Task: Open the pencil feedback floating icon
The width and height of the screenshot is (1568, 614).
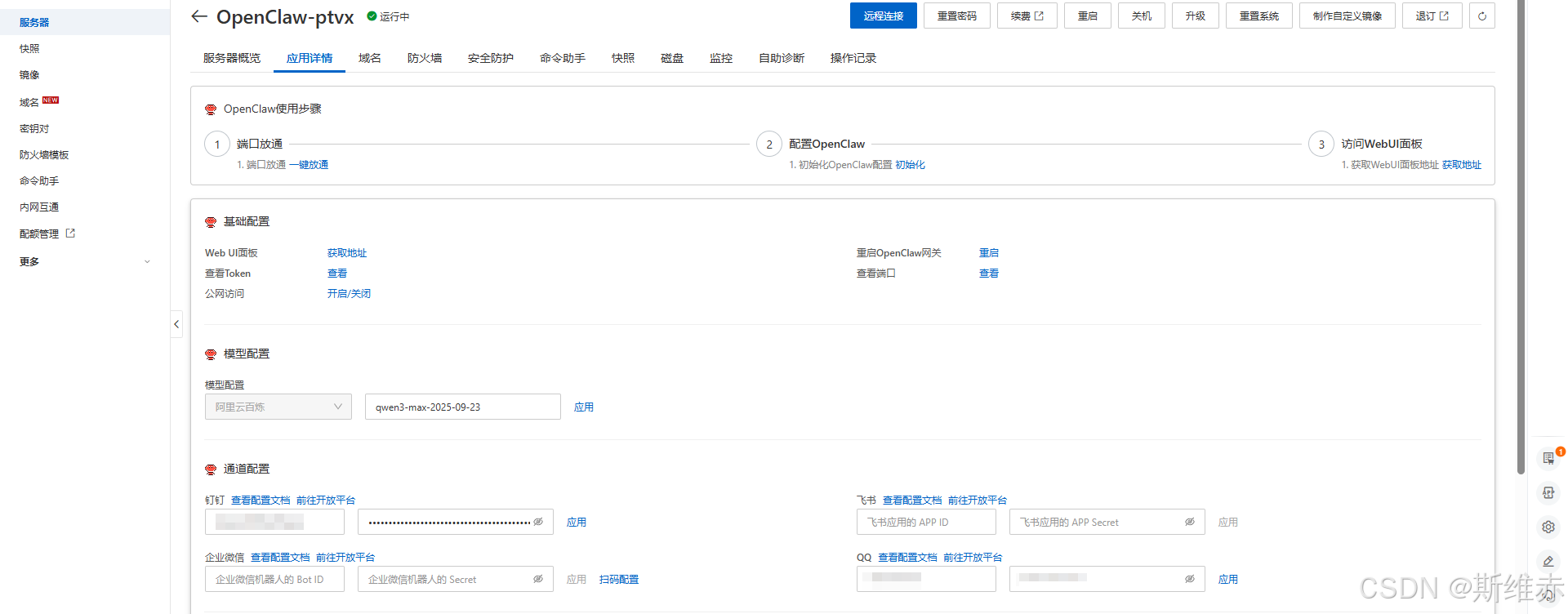Action: click(1548, 561)
